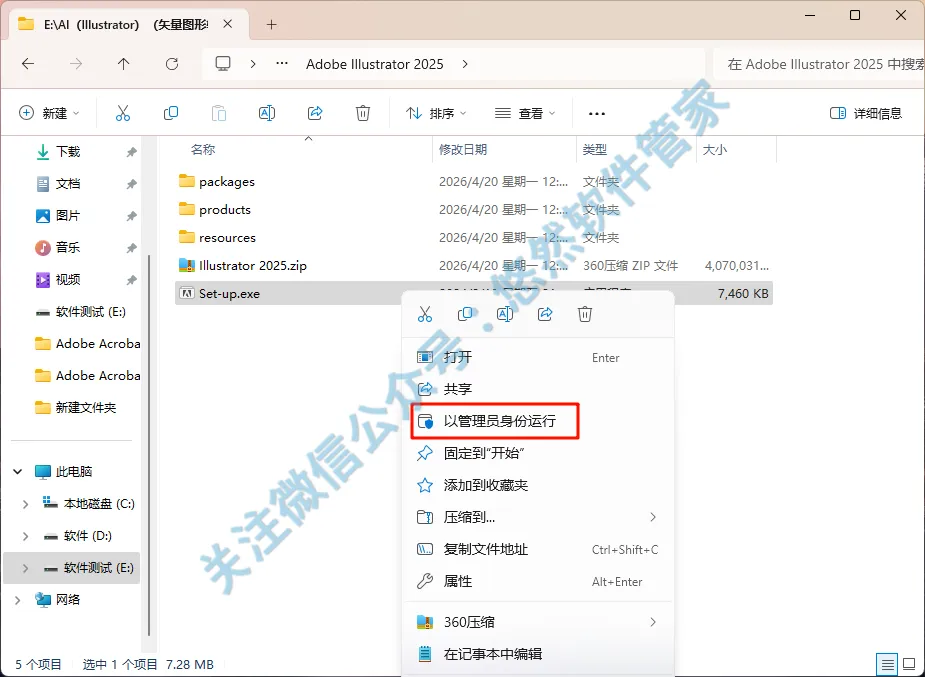Click the Illustrator 2025.zip archive icon

[x=186, y=265]
